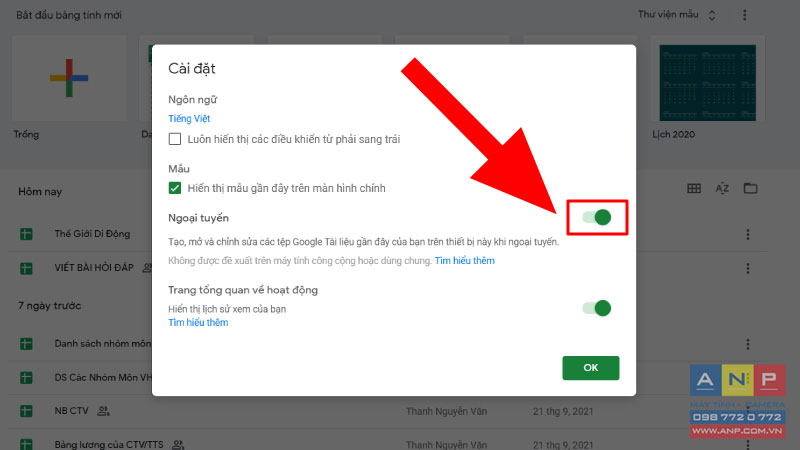800x450 pixels.
Task: Open Tìm hiểu thêm link under activity dashboard
Action: point(198,322)
